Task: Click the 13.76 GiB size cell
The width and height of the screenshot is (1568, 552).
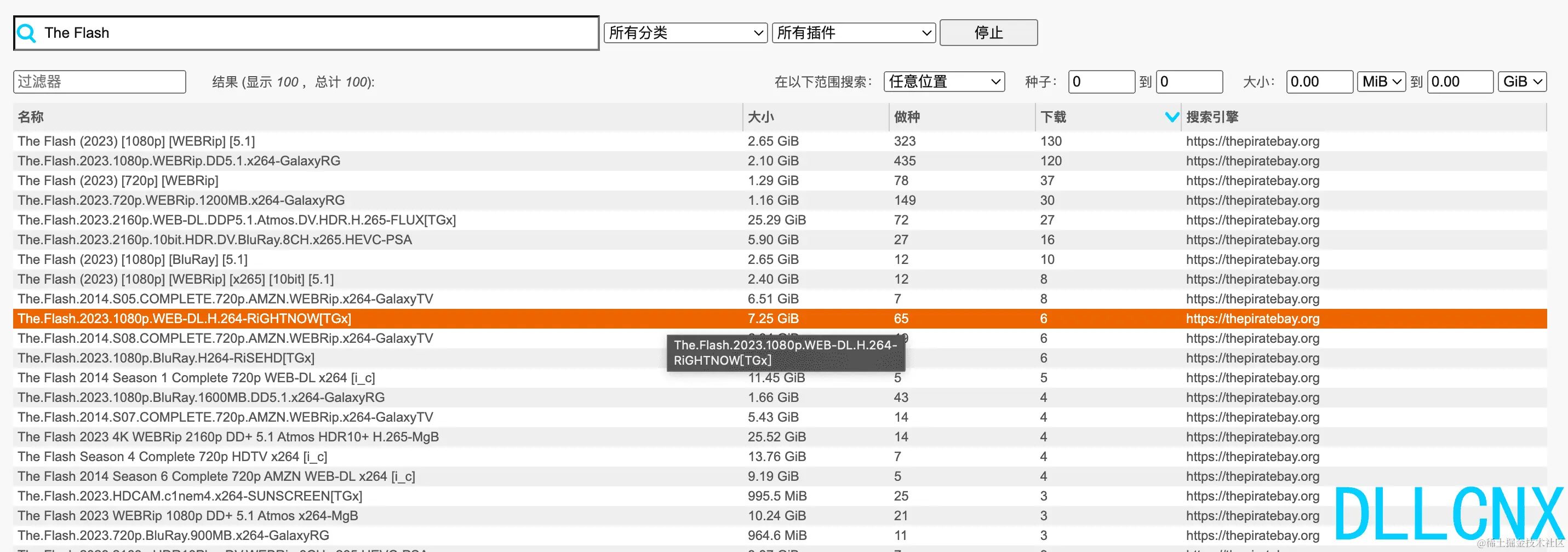Action: tap(777, 457)
